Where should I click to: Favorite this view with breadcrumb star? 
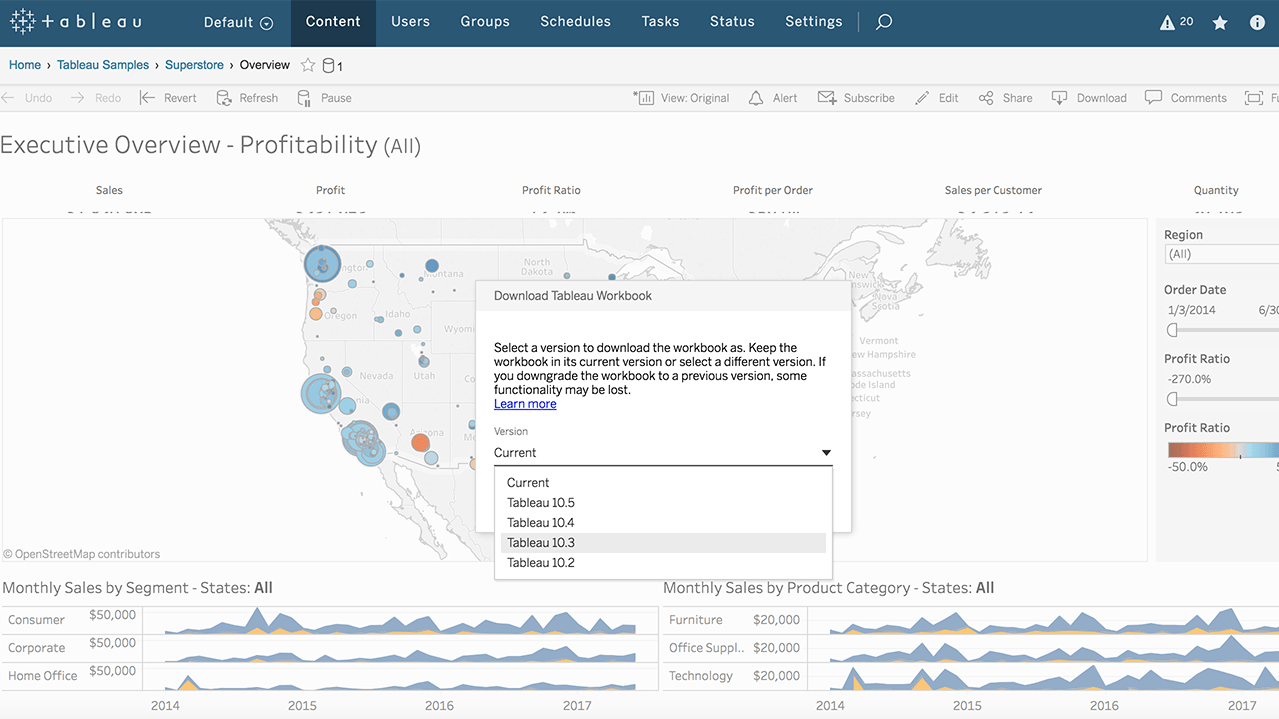(x=308, y=65)
